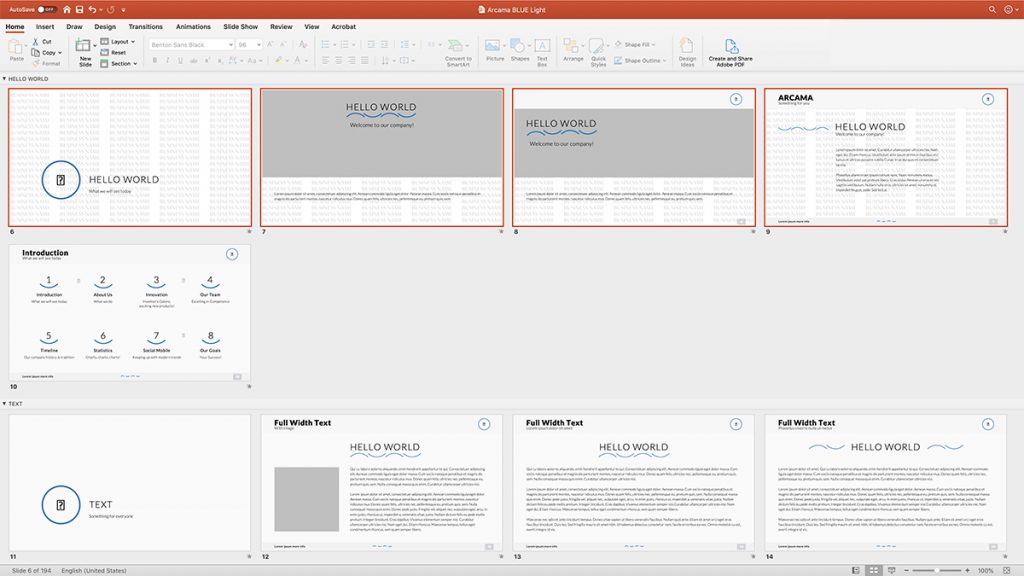Open the Animations ribbon tab

[x=194, y=26]
